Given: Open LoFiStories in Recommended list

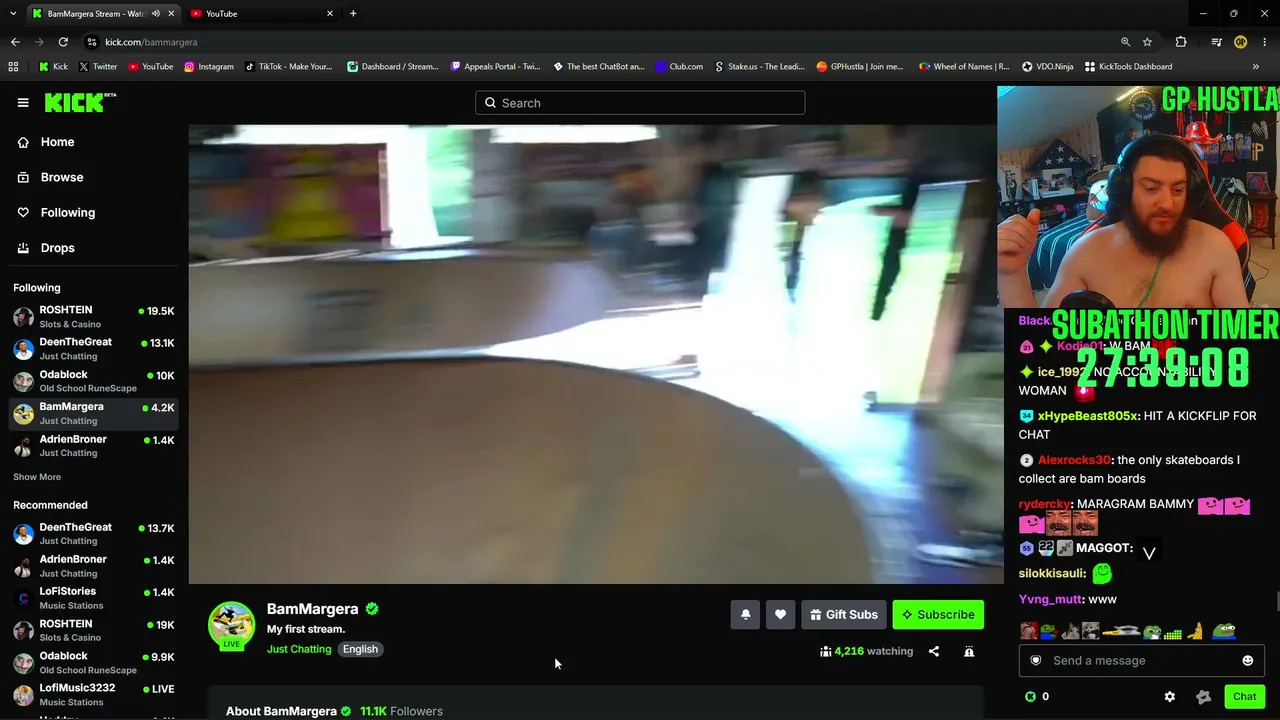Looking at the screenshot, I should click(x=94, y=598).
